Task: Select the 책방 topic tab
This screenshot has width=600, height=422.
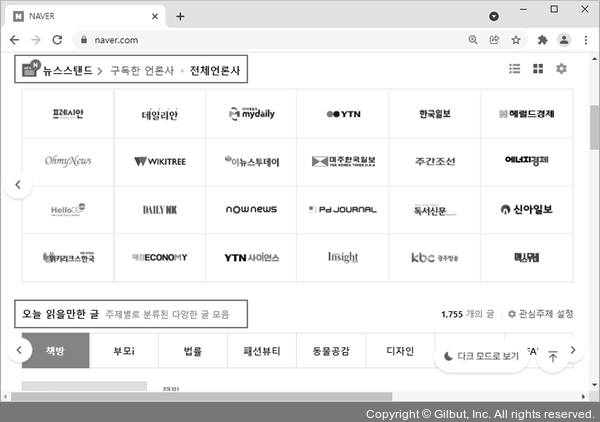Action: pyautogui.click(x=55, y=350)
